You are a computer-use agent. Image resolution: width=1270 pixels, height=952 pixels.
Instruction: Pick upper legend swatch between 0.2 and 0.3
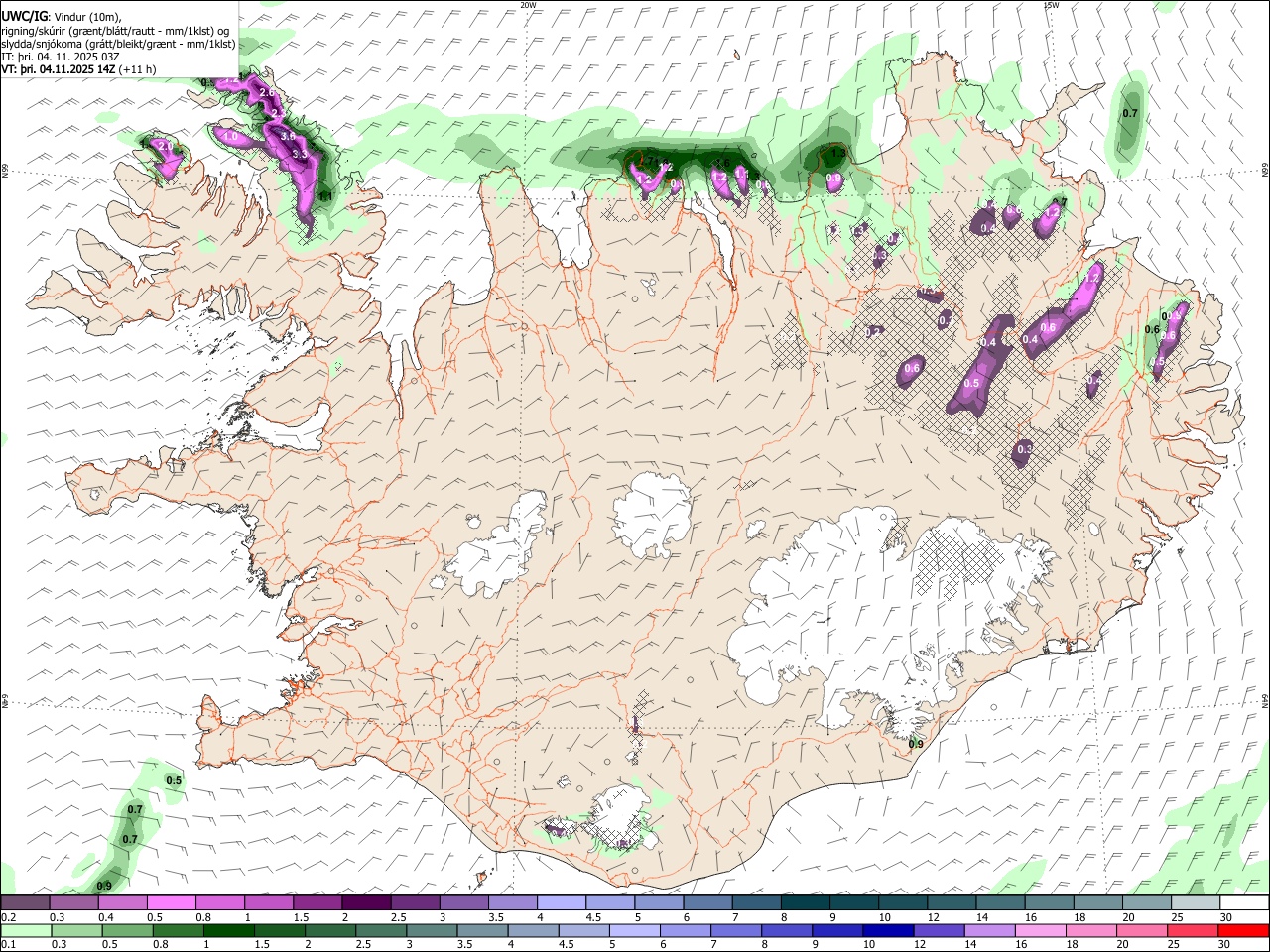coord(25,903)
